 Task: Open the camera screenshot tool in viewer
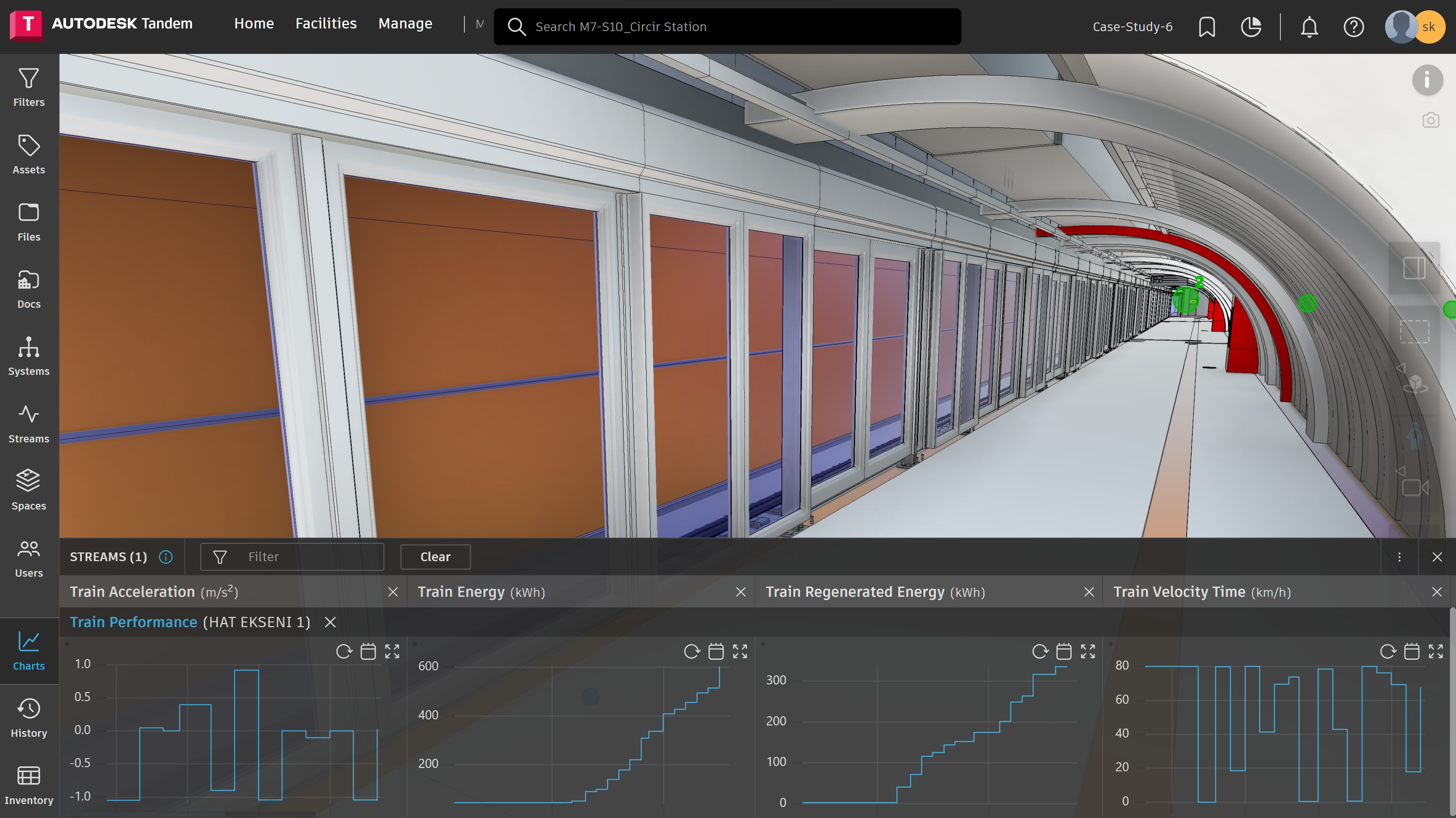(1430, 120)
